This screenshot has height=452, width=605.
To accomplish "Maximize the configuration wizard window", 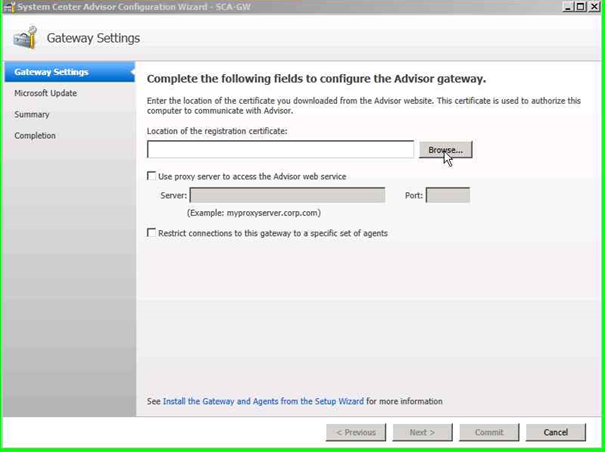I will 581,6.
